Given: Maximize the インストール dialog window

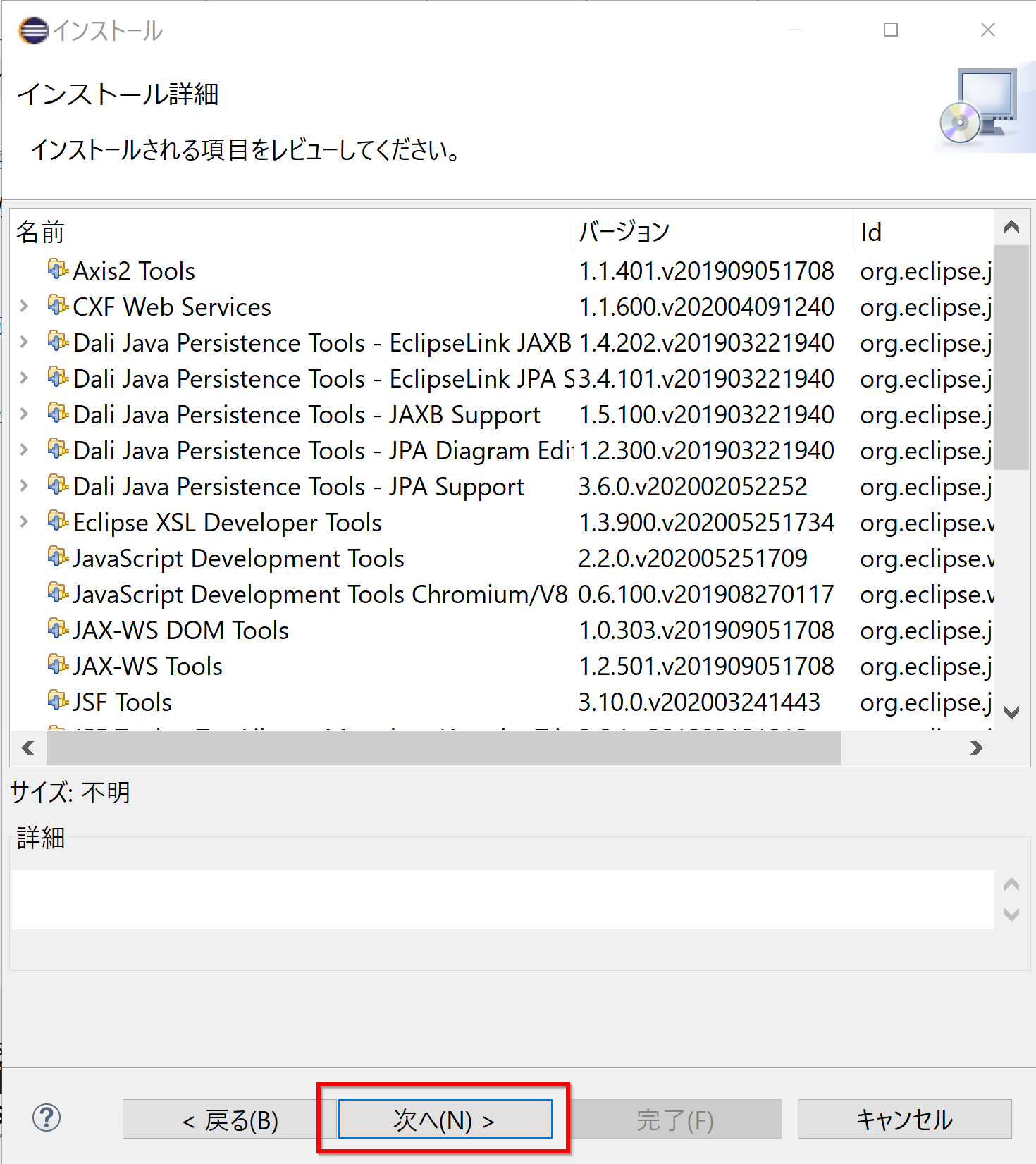Looking at the screenshot, I should click(891, 30).
